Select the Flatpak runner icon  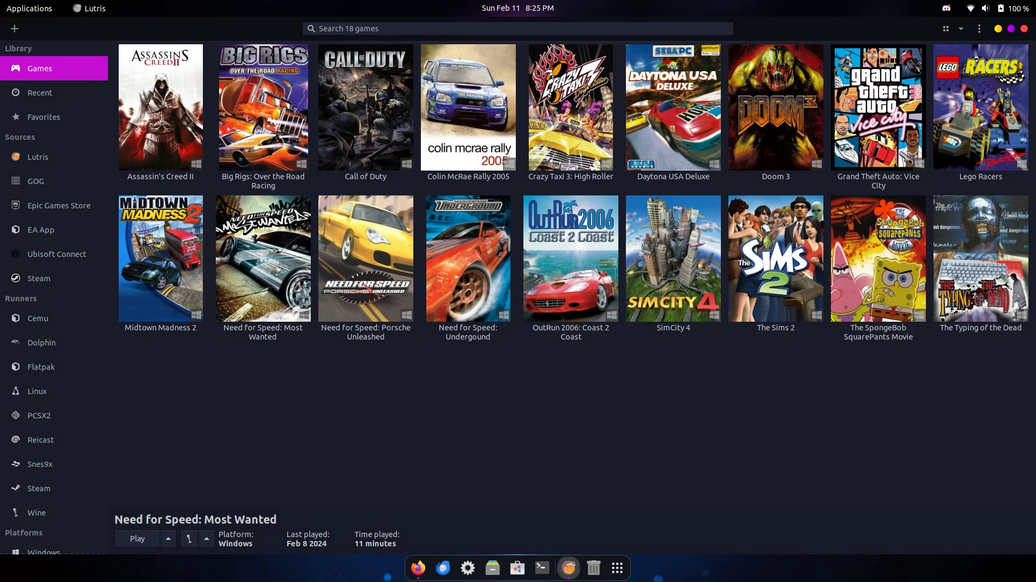(x=16, y=367)
